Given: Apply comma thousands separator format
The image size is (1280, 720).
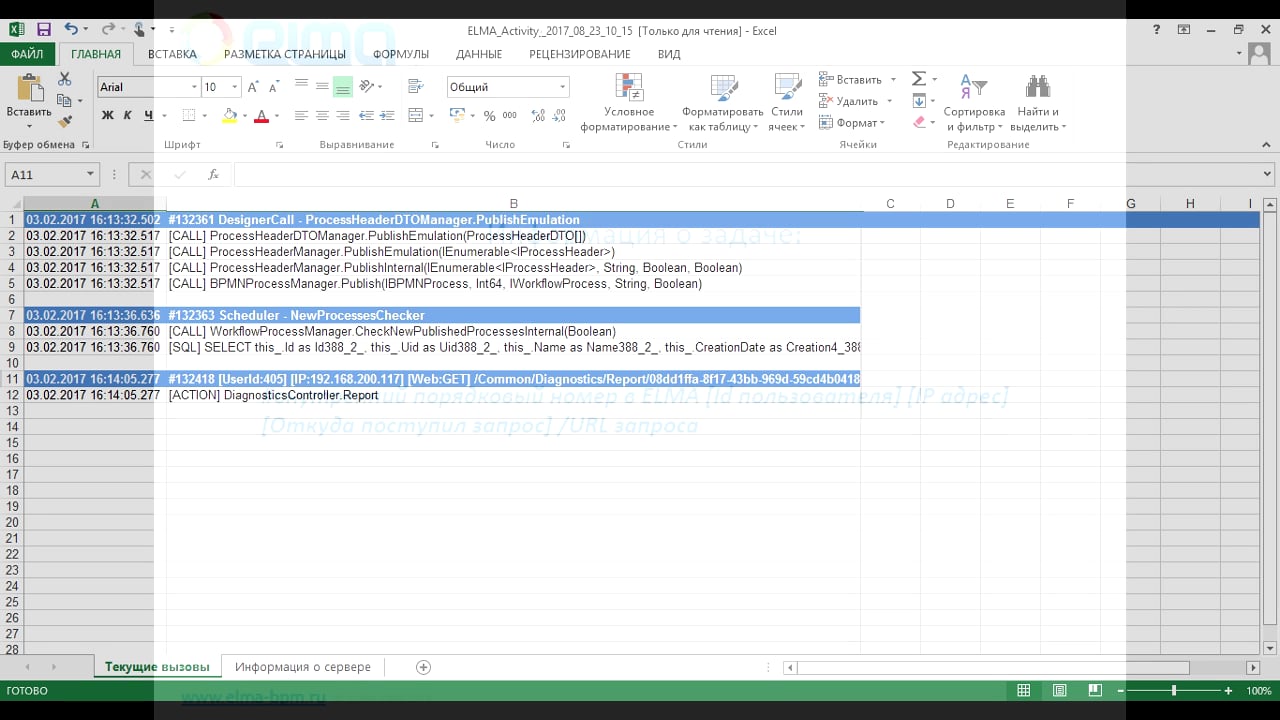Looking at the screenshot, I should coord(510,116).
